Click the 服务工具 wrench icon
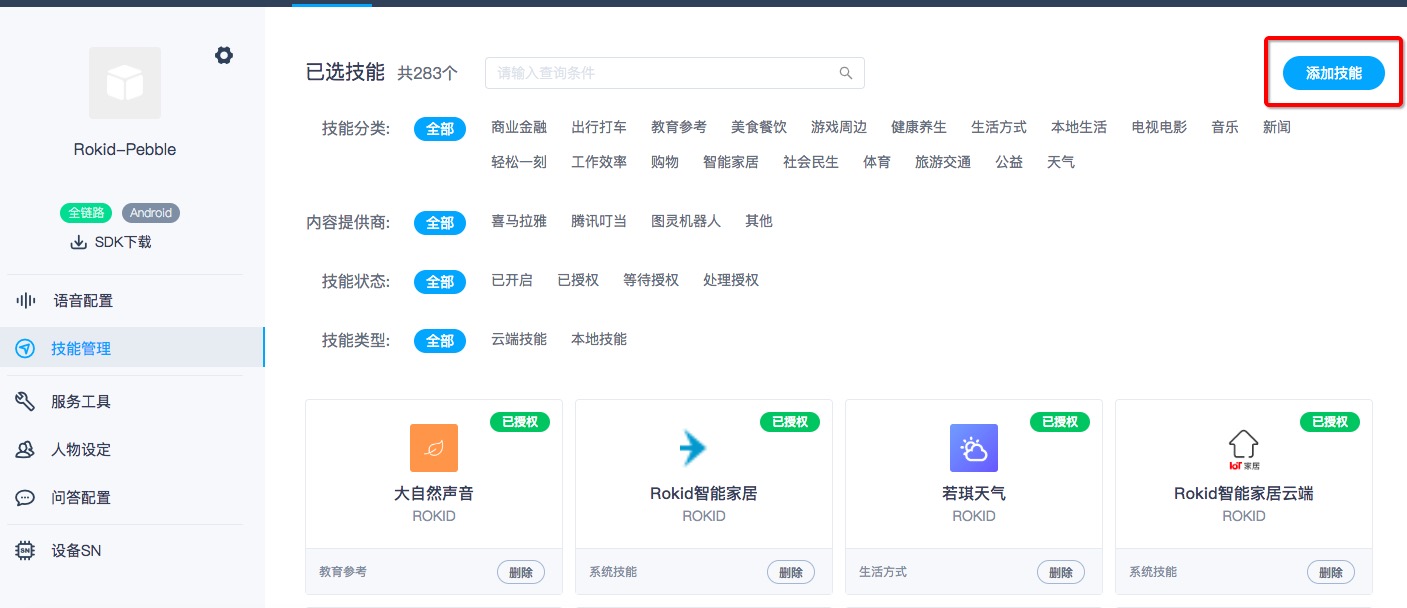 pos(25,402)
